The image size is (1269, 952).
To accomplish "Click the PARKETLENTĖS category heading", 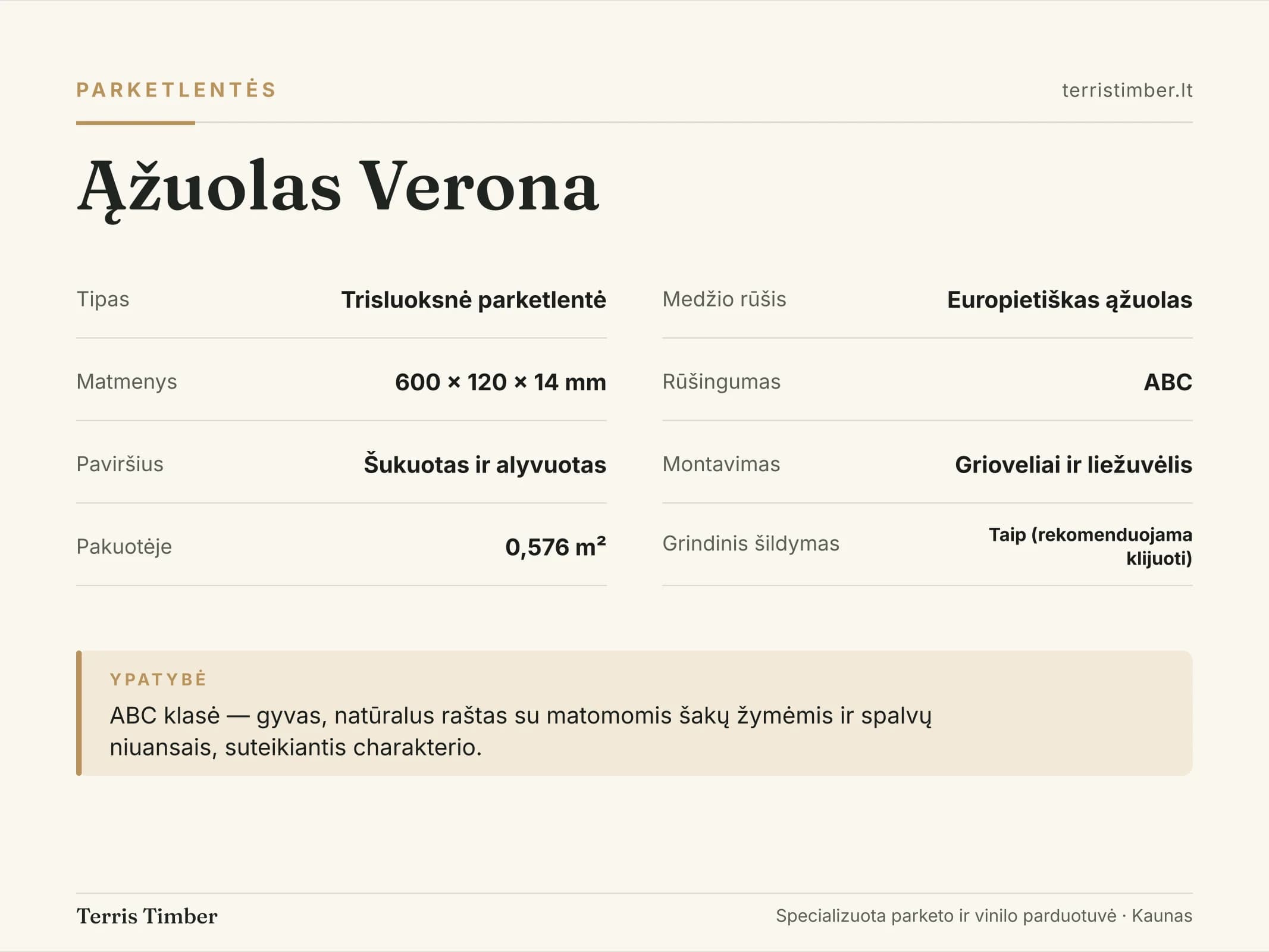I will pyautogui.click(x=176, y=90).
